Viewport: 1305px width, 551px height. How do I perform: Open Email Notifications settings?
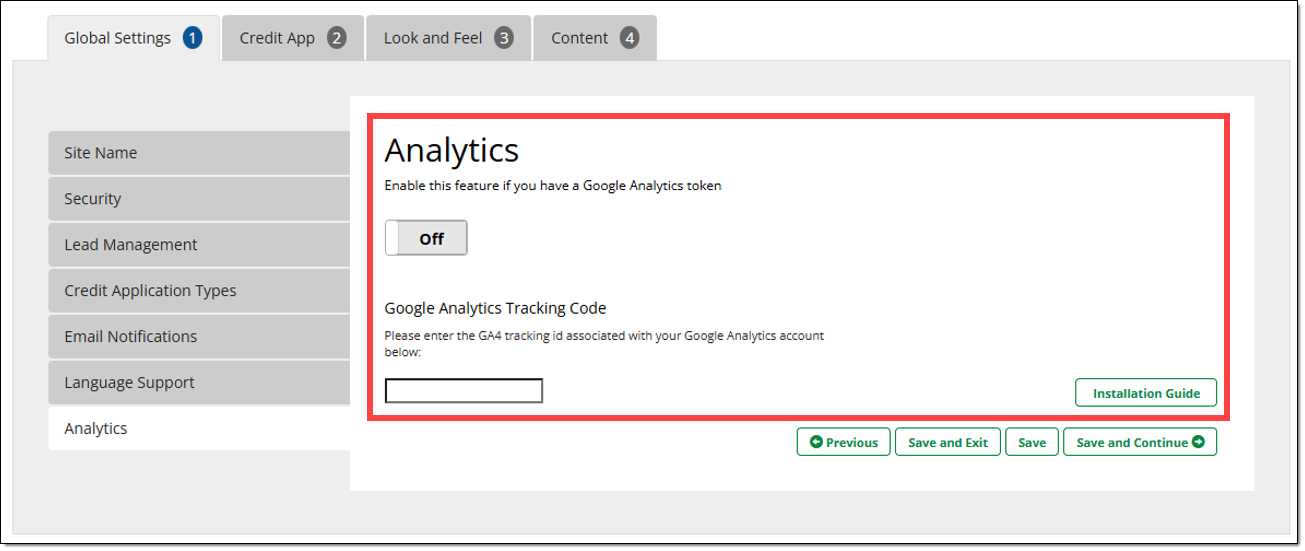tap(198, 337)
